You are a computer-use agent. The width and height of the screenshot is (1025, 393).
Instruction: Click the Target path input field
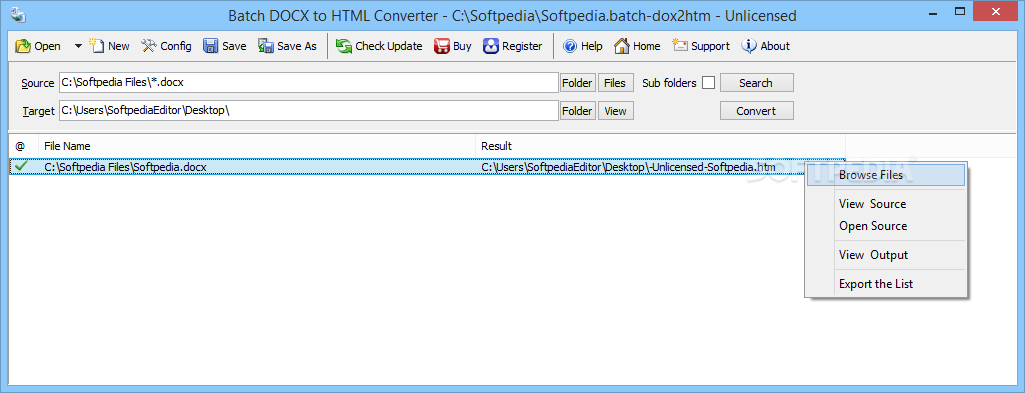309,111
